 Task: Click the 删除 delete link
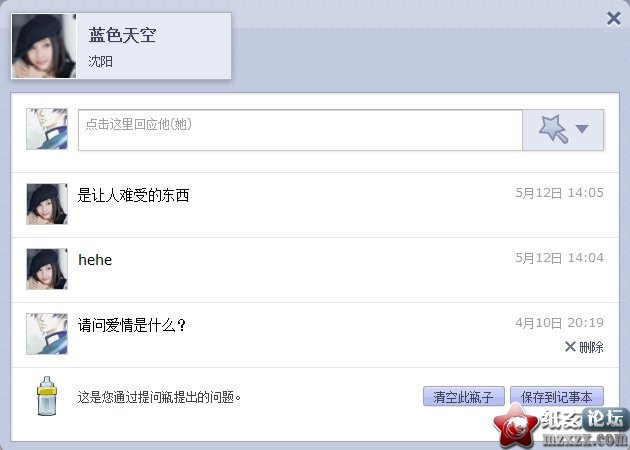(x=591, y=347)
